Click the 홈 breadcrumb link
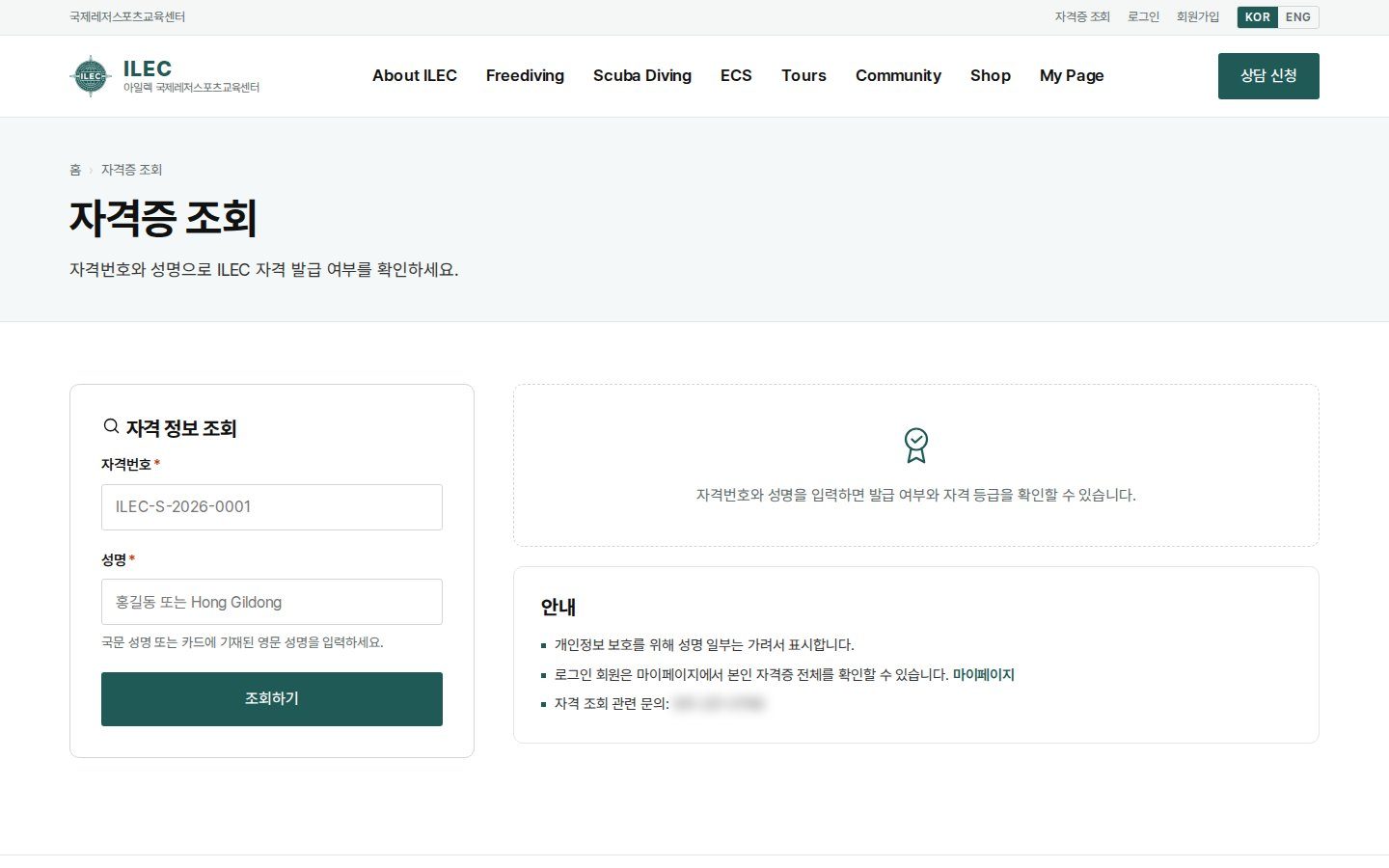The image size is (1389, 868). pyautogui.click(x=75, y=170)
